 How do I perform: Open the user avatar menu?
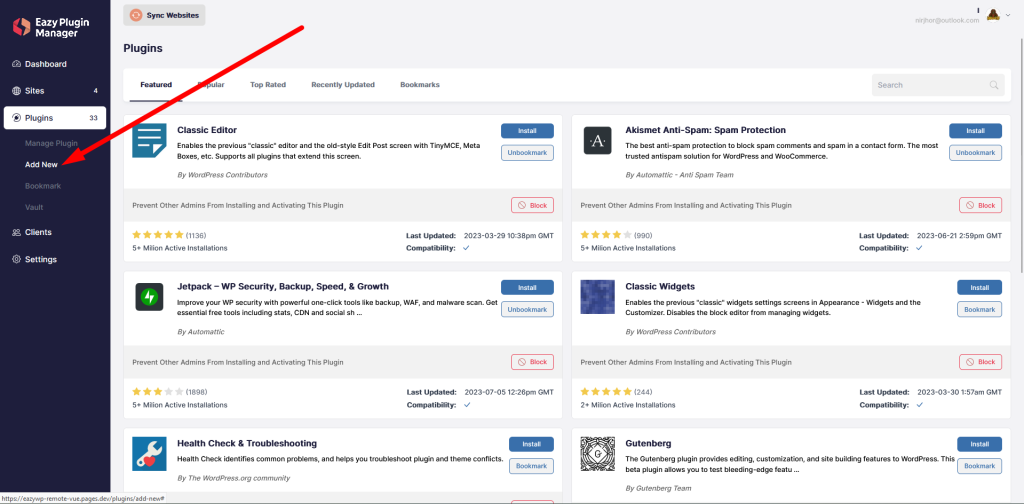point(993,16)
